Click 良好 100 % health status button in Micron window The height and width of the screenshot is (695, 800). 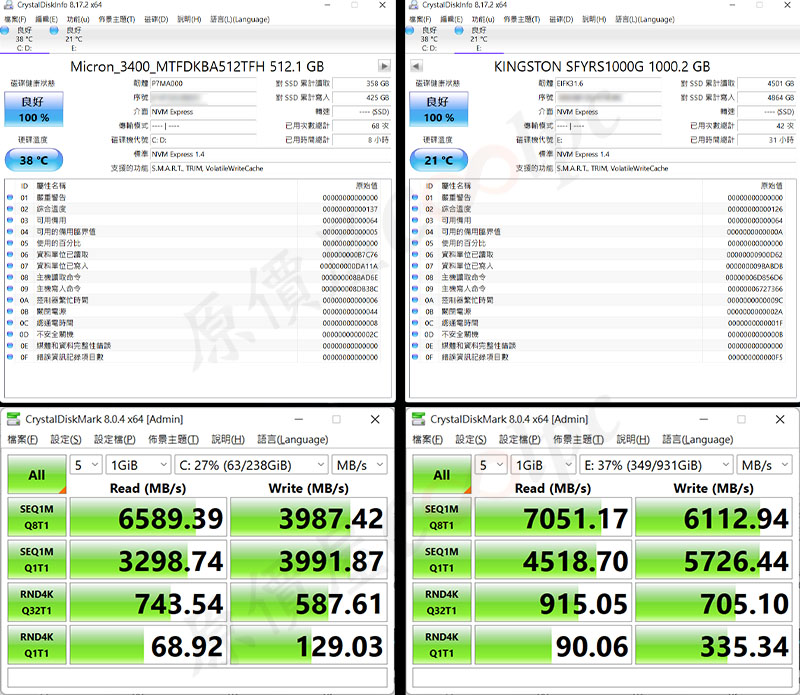coord(34,109)
